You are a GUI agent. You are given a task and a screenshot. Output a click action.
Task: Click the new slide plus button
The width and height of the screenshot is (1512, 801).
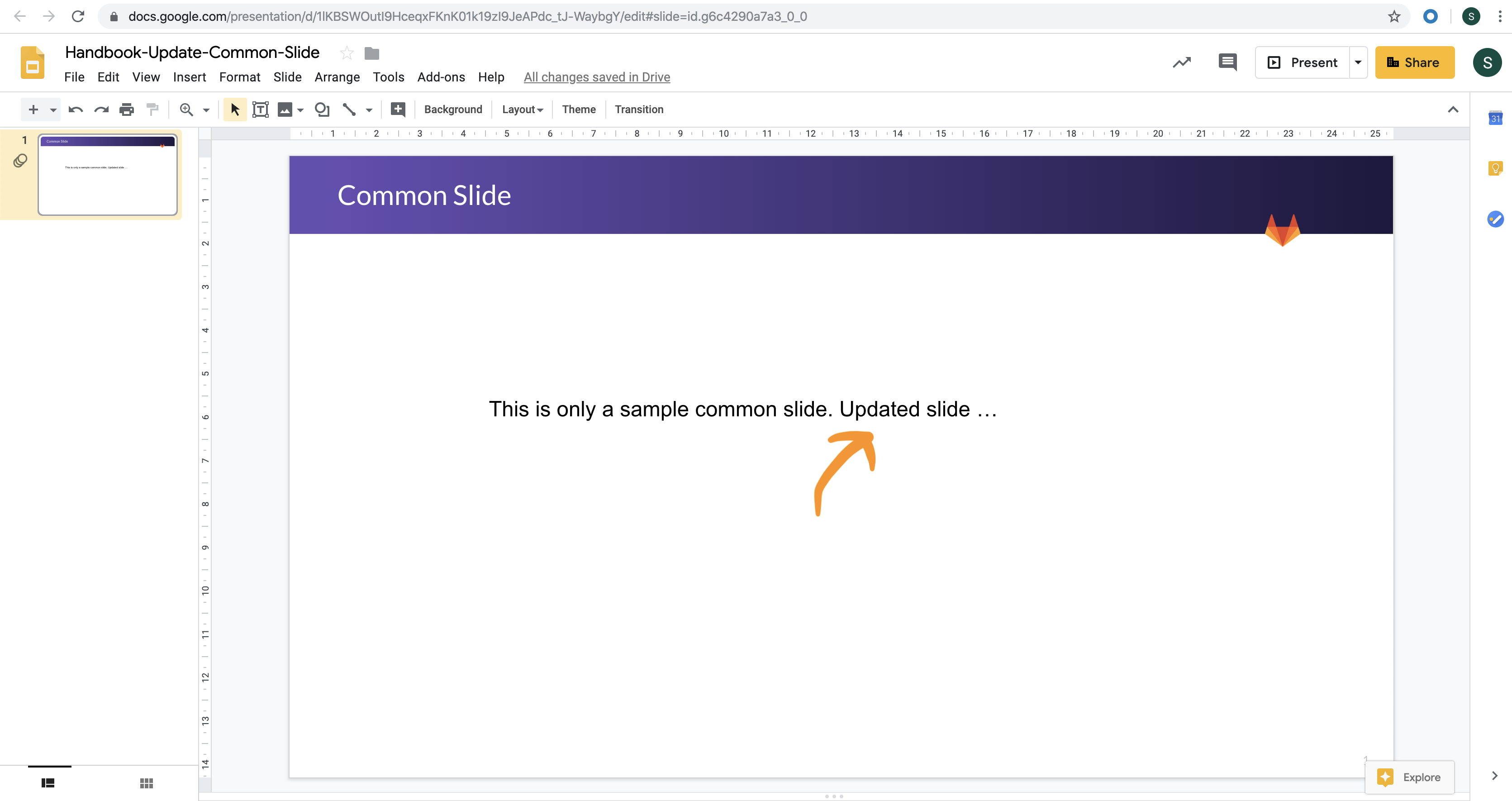(33, 109)
